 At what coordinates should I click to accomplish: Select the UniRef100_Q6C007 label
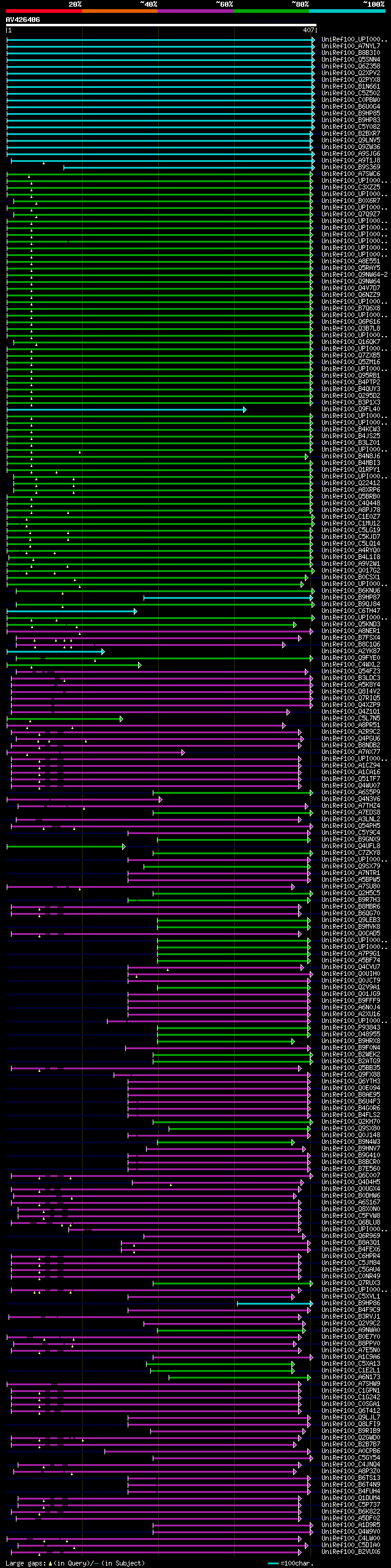pyautogui.click(x=351, y=1175)
